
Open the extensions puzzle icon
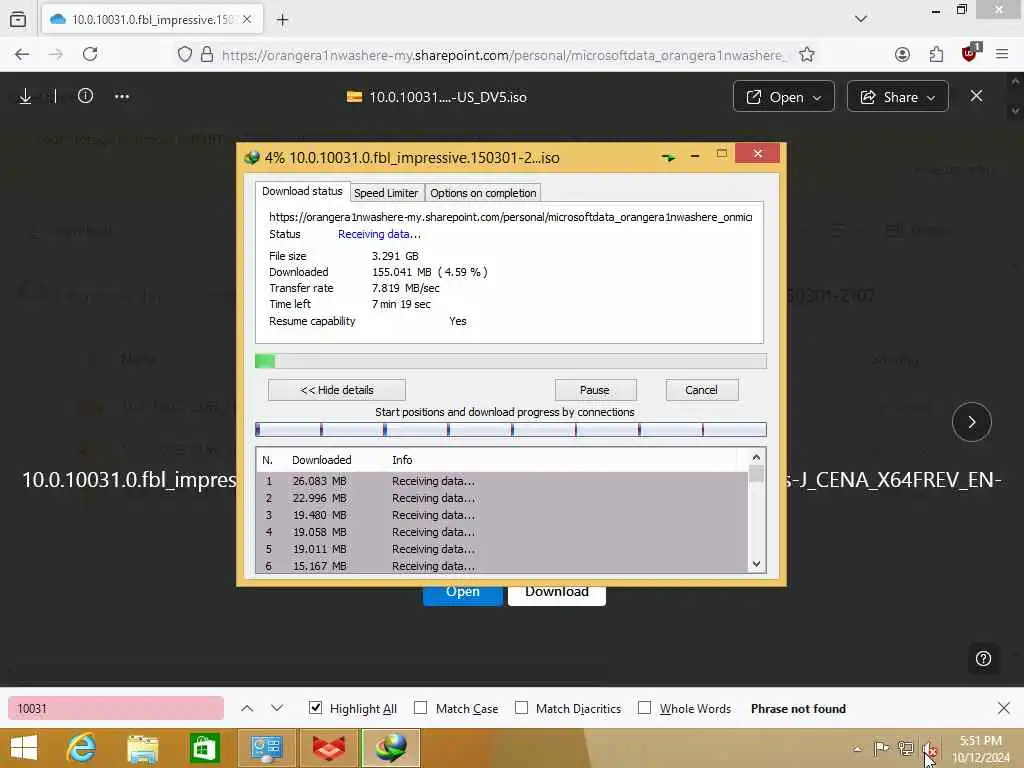coord(936,54)
